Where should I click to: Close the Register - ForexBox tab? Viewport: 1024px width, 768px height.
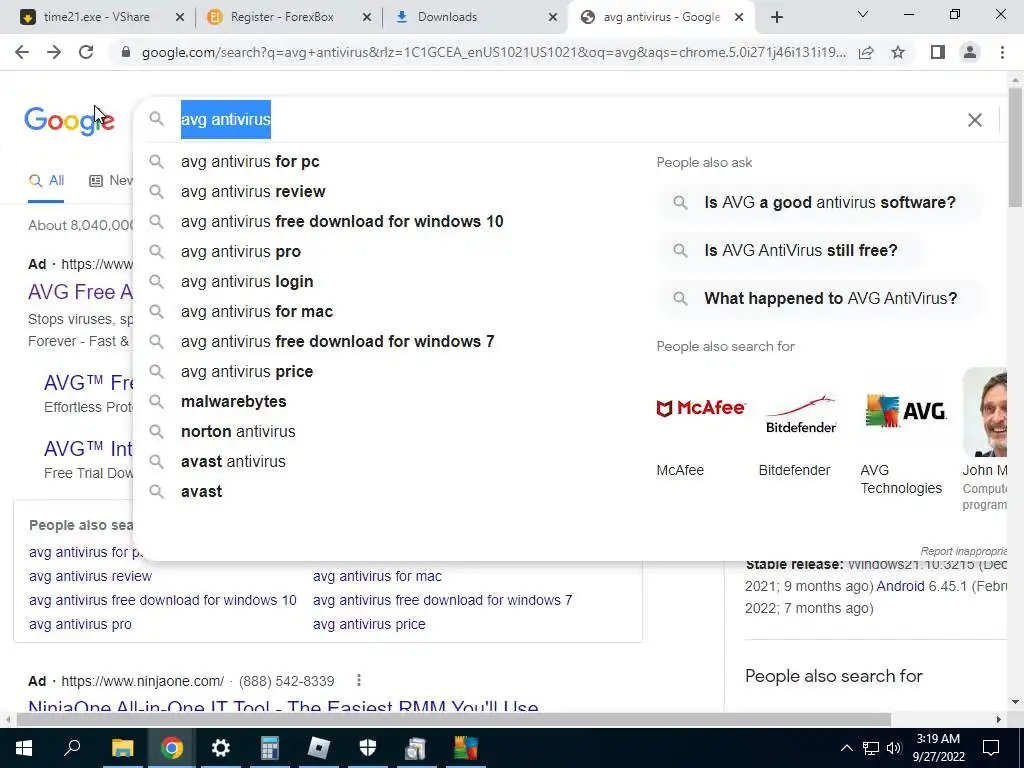point(367,18)
